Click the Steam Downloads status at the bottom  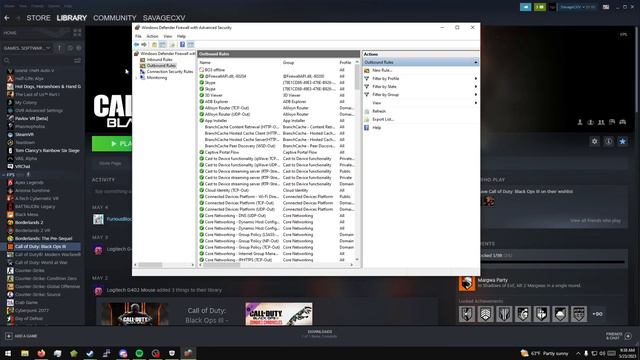coord(320,334)
